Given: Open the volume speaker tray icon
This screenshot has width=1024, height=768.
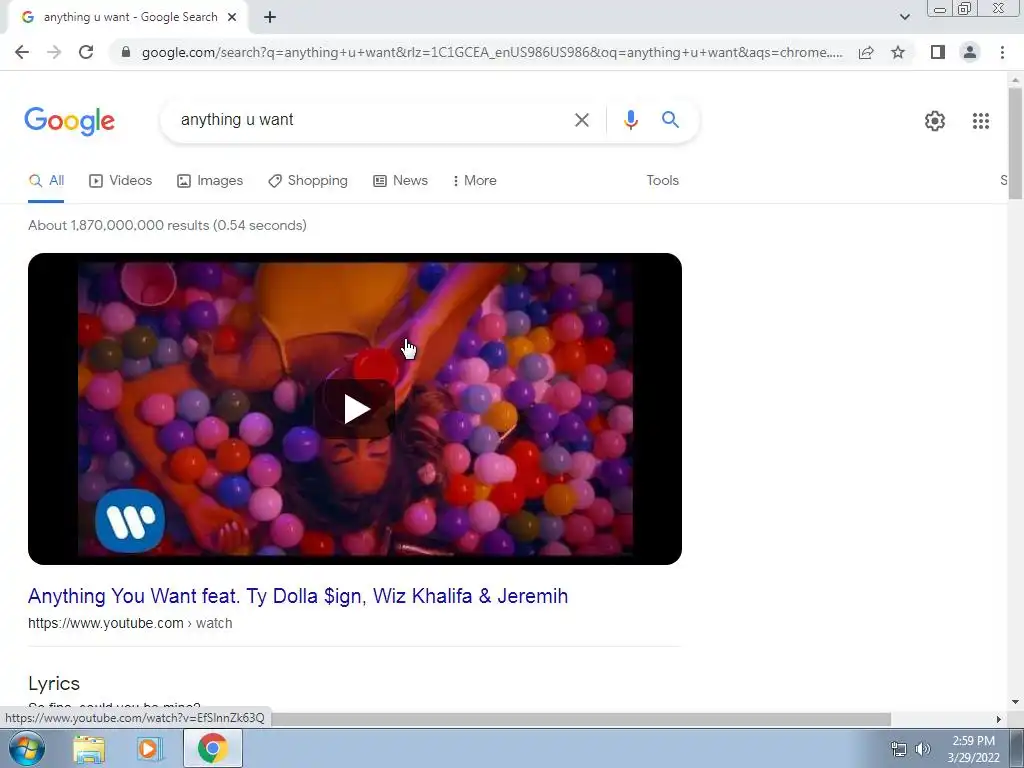Looking at the screenshot, I should point(922,749).
